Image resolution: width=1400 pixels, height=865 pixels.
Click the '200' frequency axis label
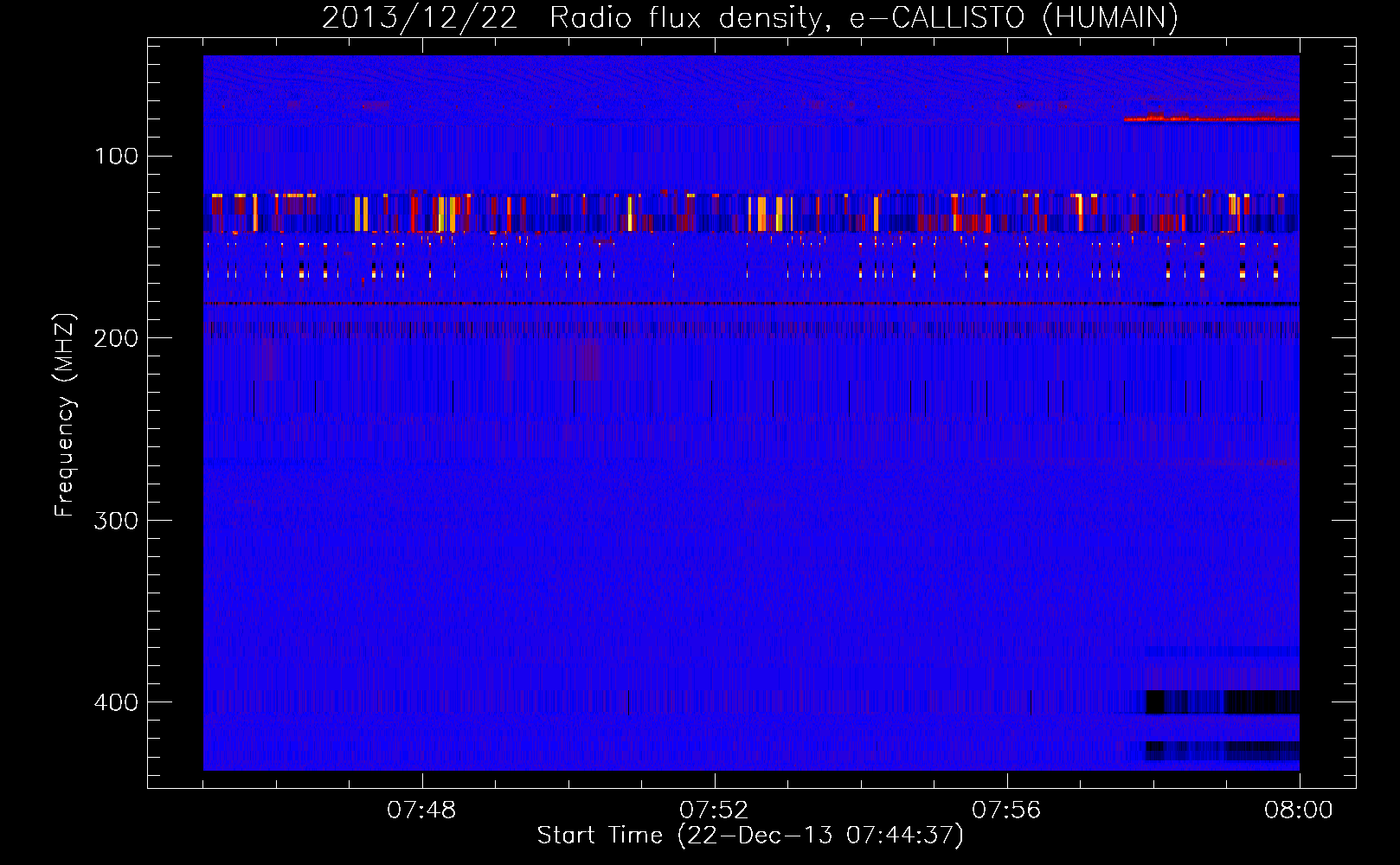tap(116, 338)
